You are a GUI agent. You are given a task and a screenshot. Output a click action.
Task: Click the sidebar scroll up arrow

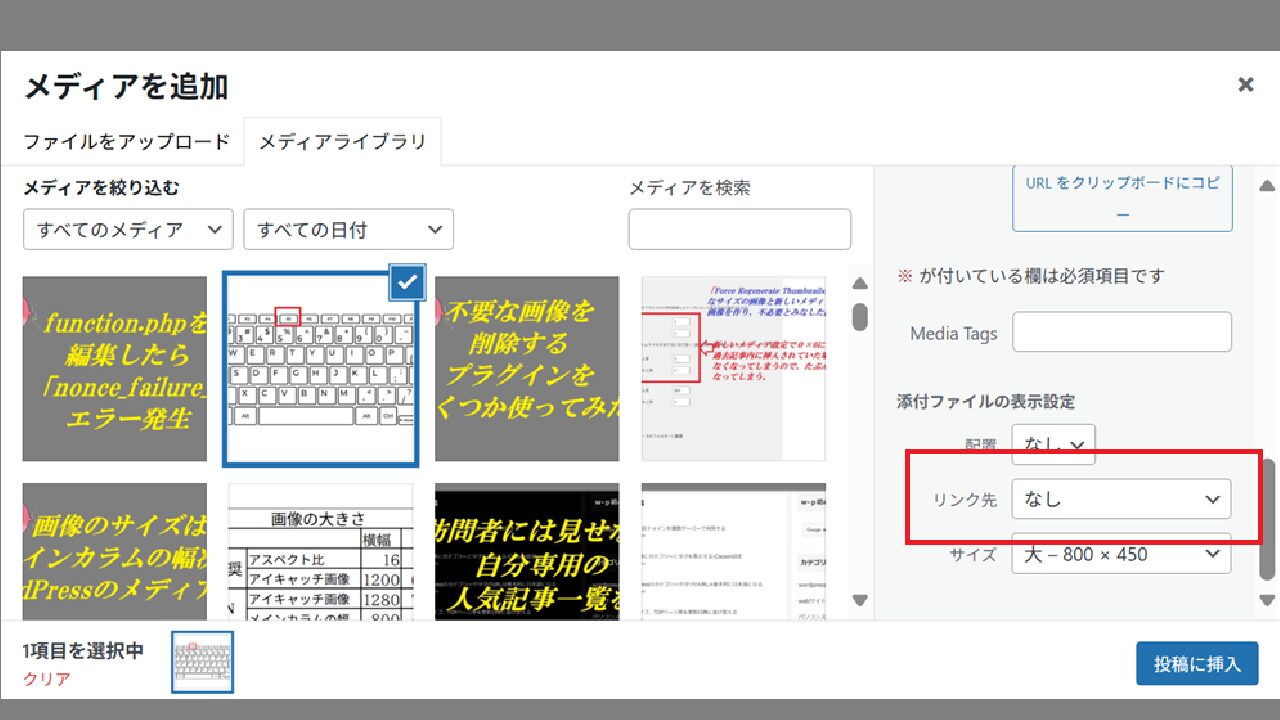[x=1267, y=185]
